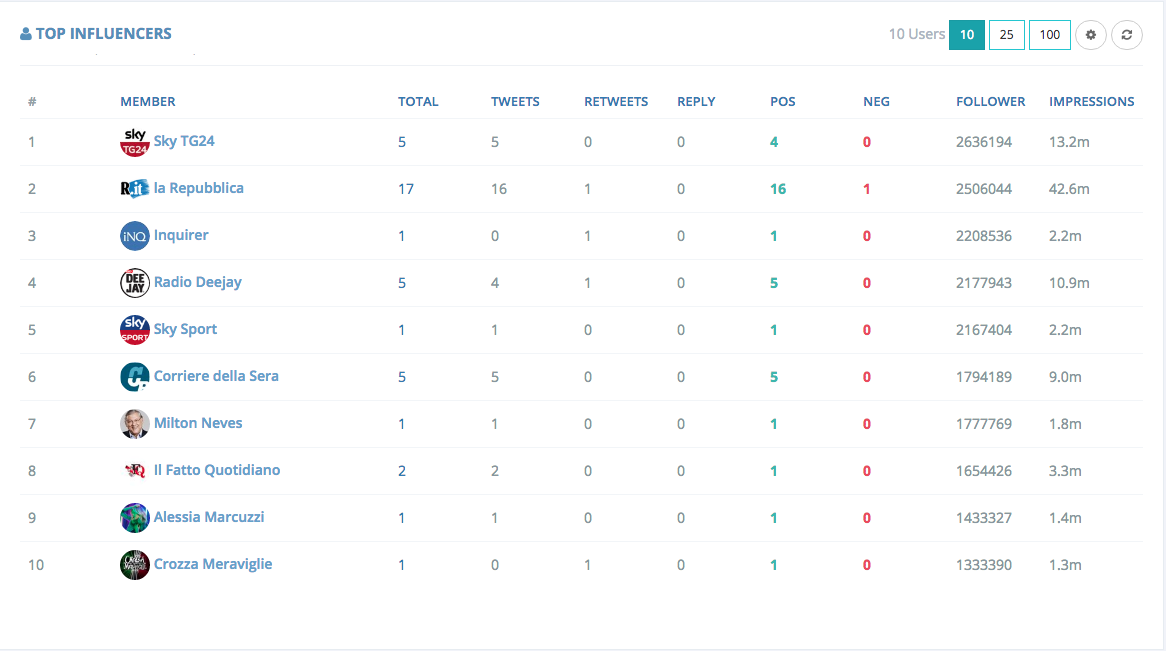Open Radio Deejay member link
The height and width of the screenshot is (651, 1166).
[197, 282]
